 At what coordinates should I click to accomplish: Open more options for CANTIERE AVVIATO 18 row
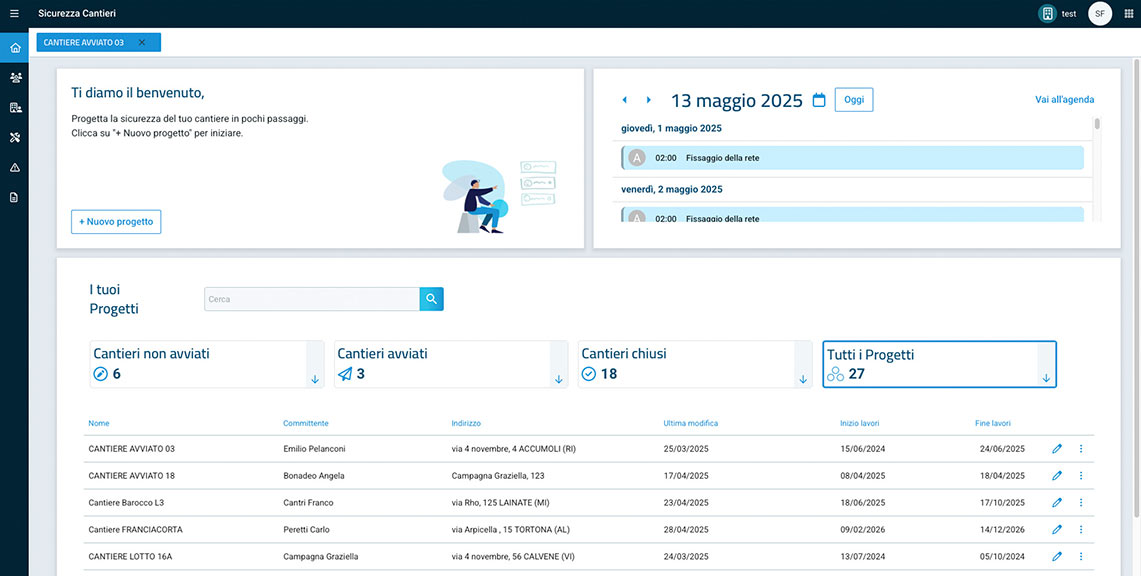click(1081, 476)
